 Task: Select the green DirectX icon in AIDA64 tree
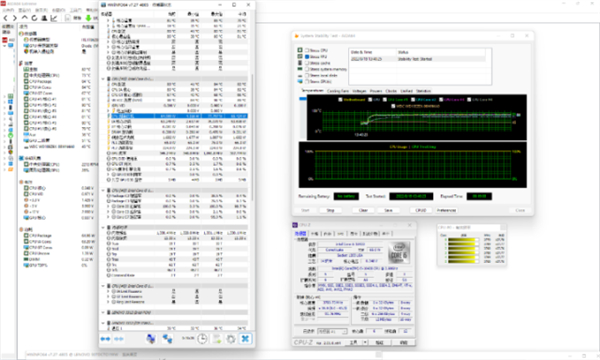tap(10, 135)
